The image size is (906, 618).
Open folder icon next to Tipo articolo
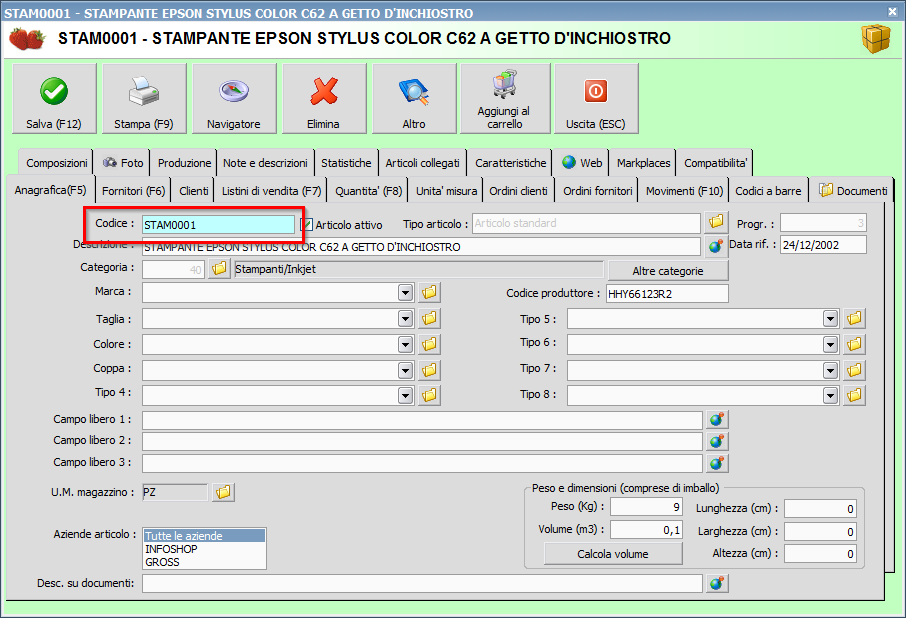[716, 222]
